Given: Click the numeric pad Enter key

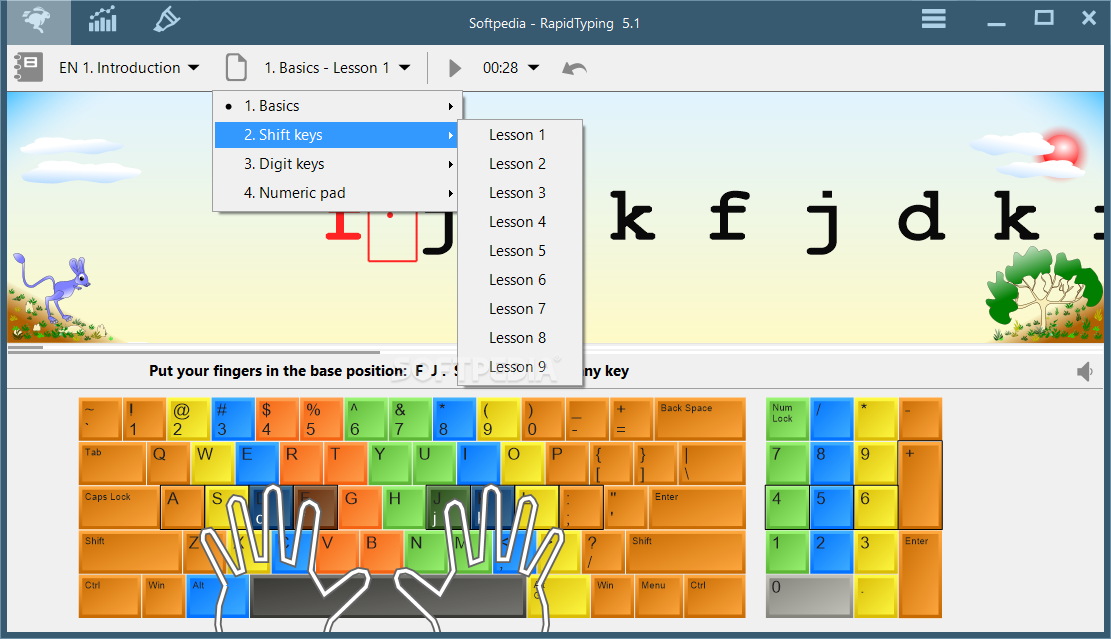Looking at the screenshot, I should tap(920, 574).
